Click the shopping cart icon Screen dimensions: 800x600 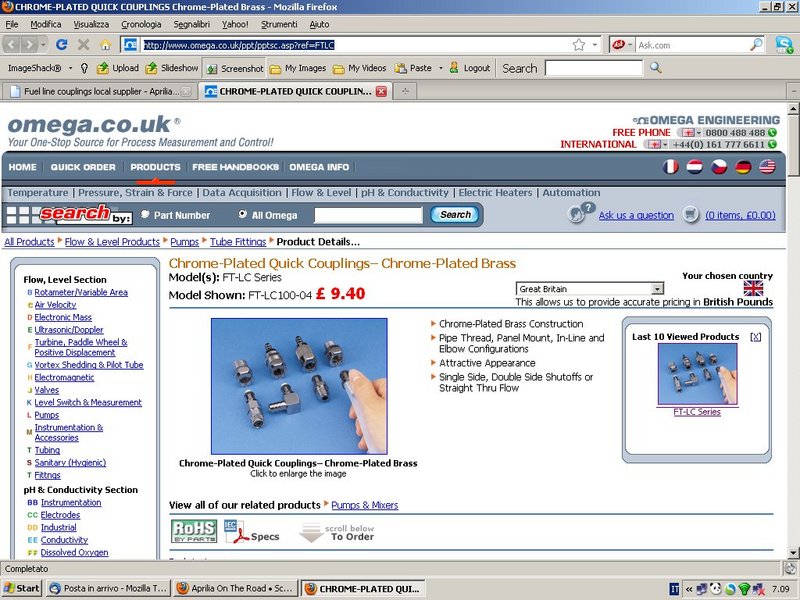coord(691,214)
